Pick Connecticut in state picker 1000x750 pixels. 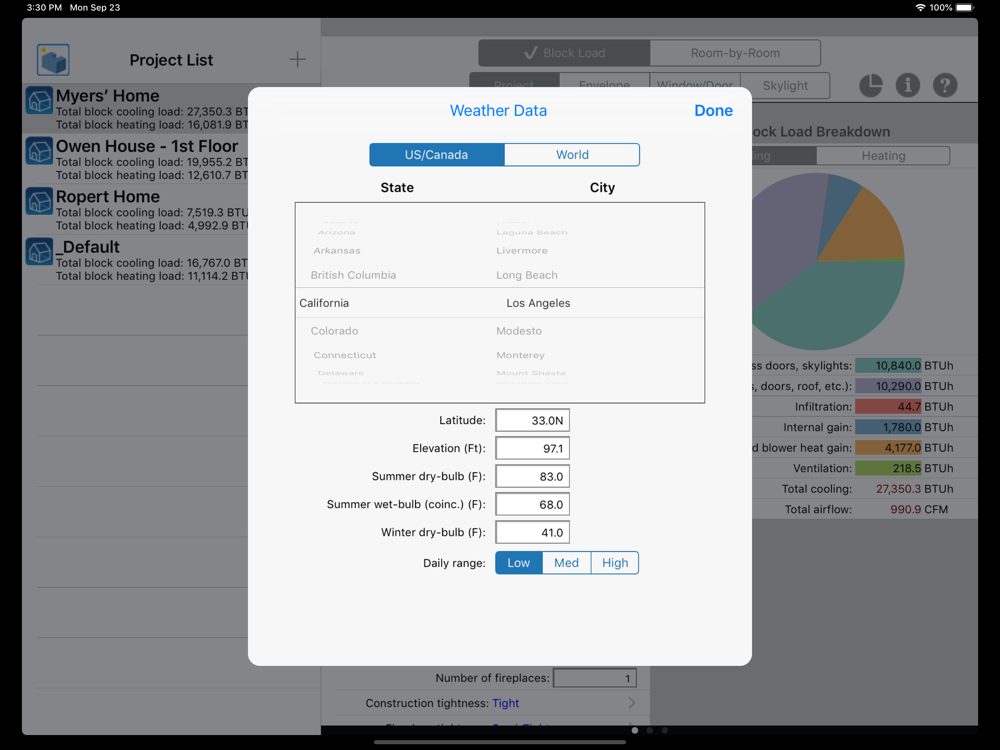pyautogui.click(x=344, y=355)
